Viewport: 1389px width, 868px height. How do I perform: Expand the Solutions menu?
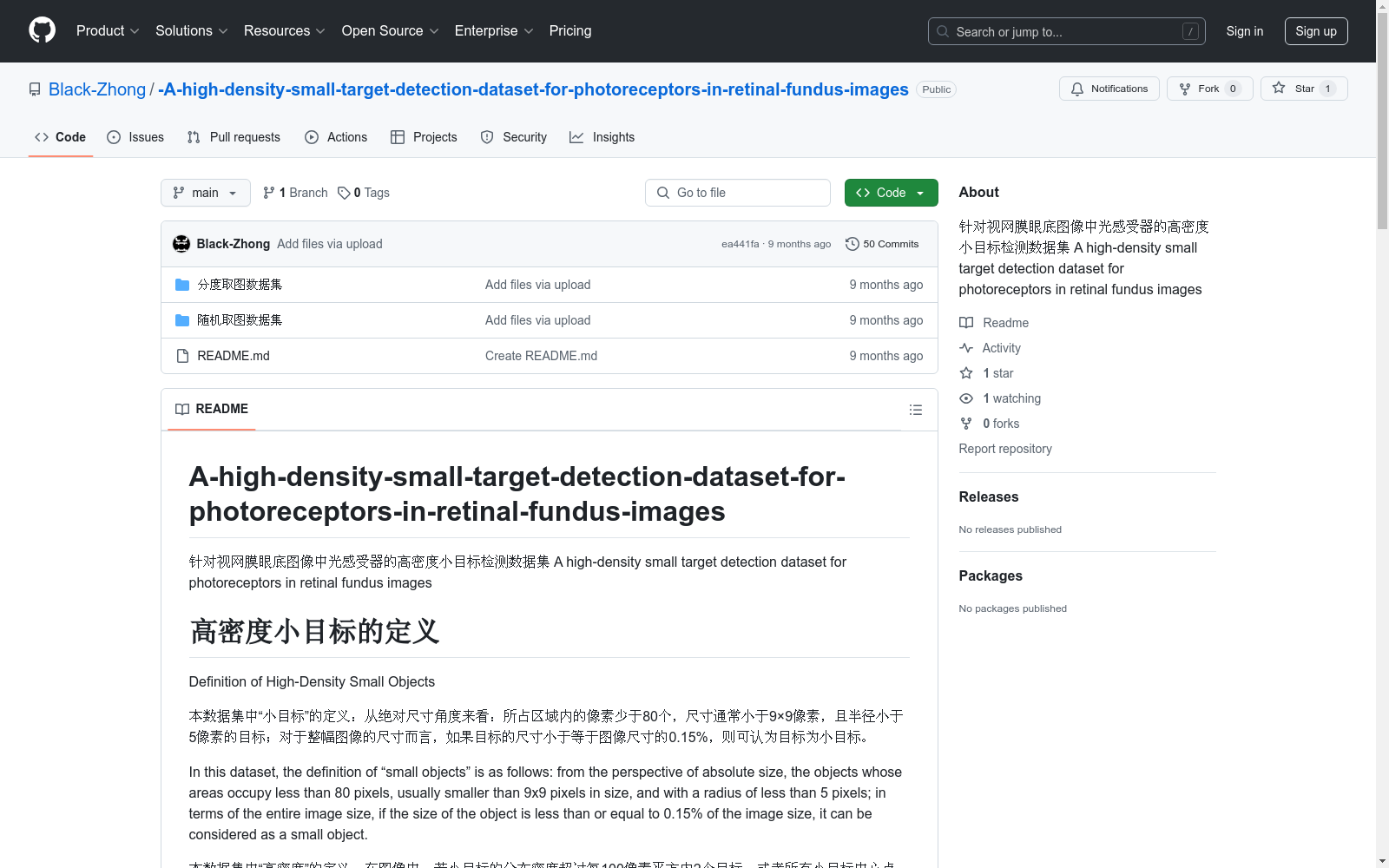192,30
